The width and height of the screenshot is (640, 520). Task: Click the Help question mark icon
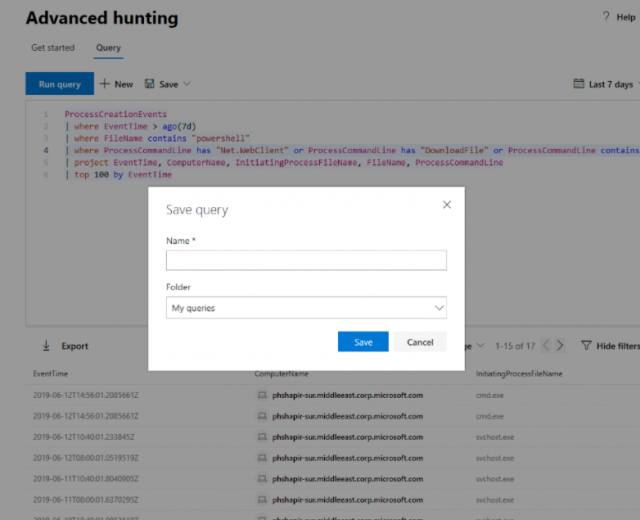coord(605,17)
